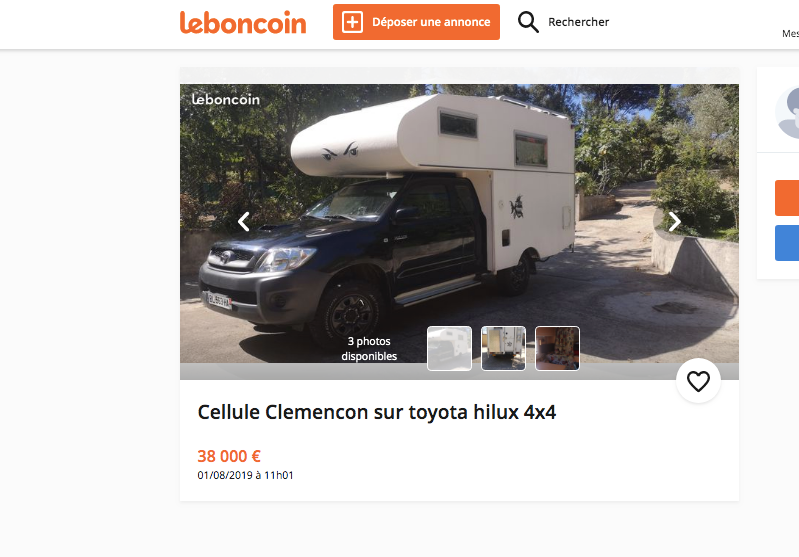Click the listing title Cellule Clemencon
This screenshot has width=799, height=557.
point(377,412)
